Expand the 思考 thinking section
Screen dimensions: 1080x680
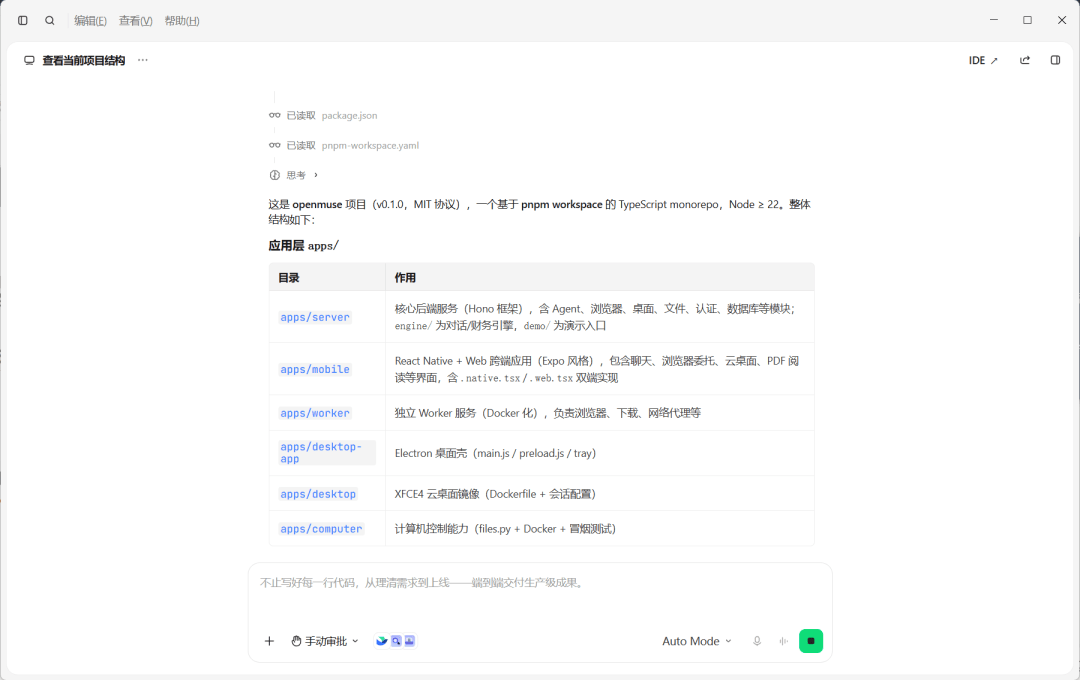(294, 175)
